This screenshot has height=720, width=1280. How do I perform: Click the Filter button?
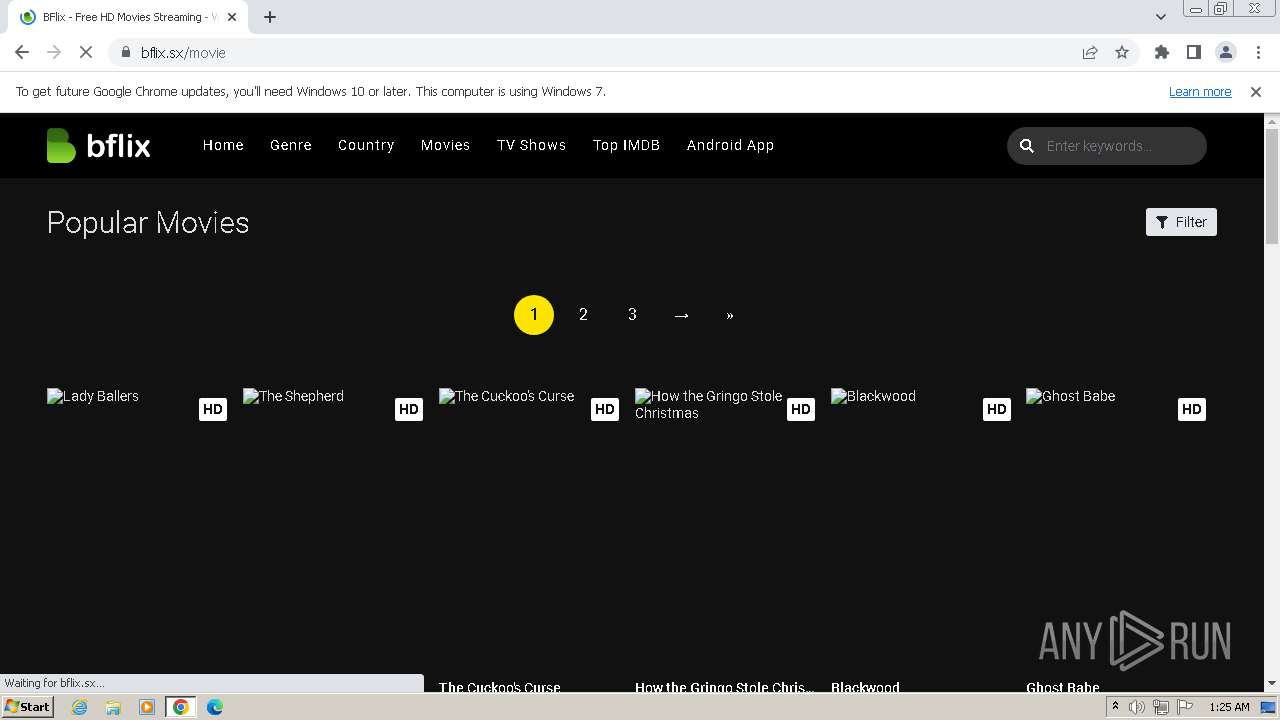(x=1181, y=222)
